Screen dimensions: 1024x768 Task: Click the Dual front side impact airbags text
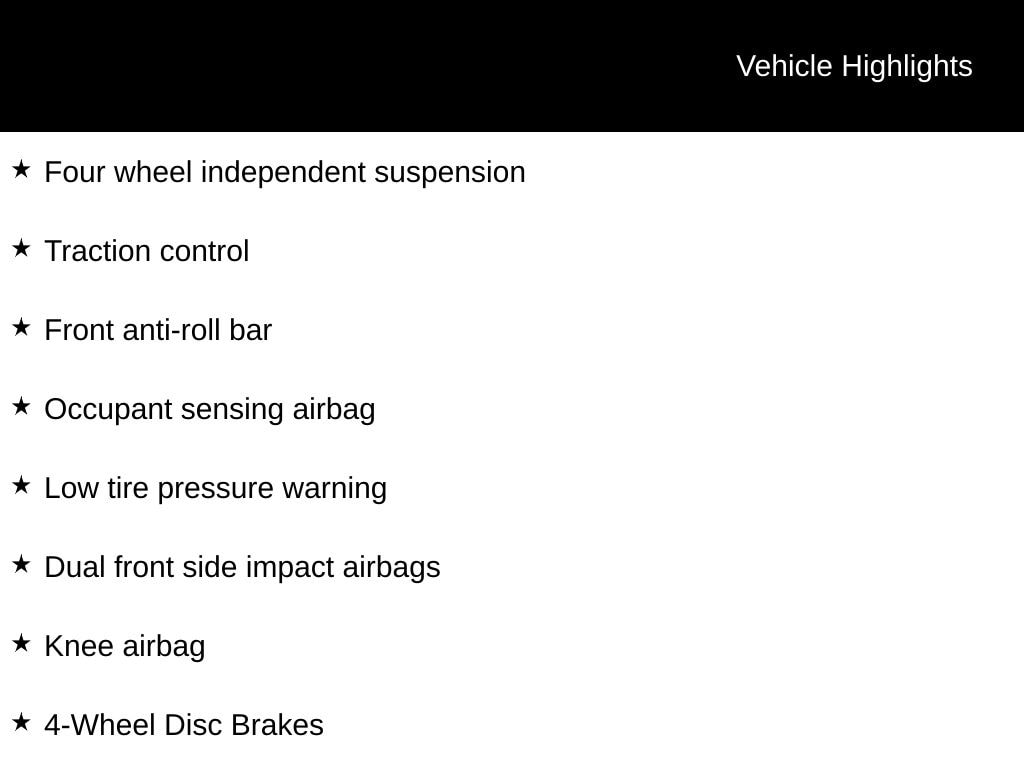(x=242, y=568)
